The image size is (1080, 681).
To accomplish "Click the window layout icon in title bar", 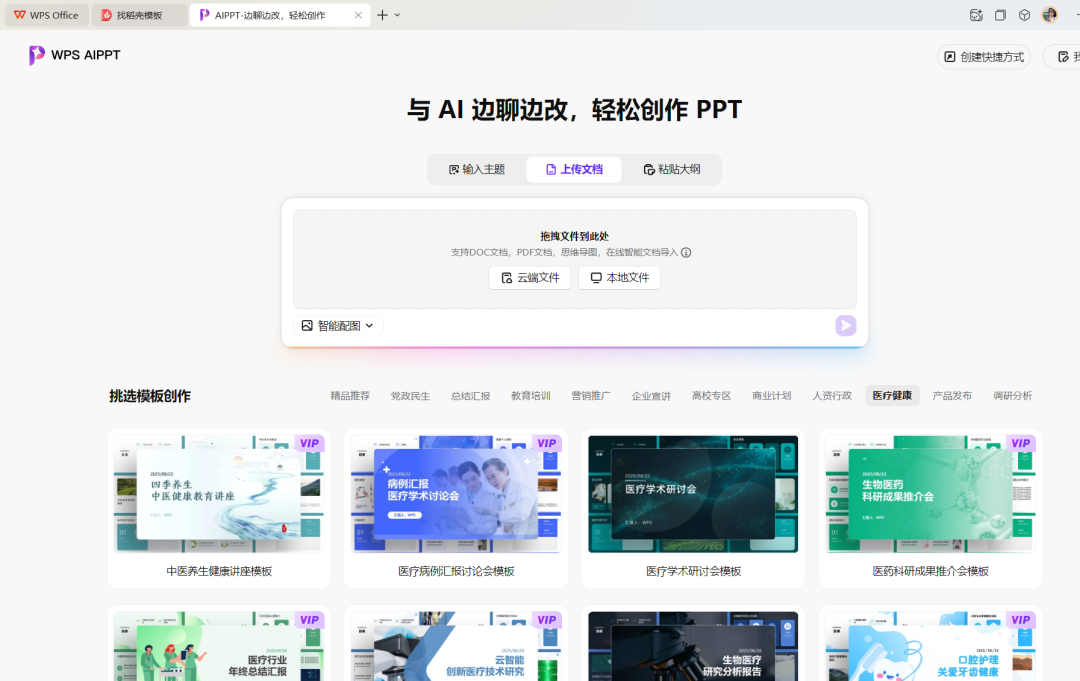I will pos(1000,15).
